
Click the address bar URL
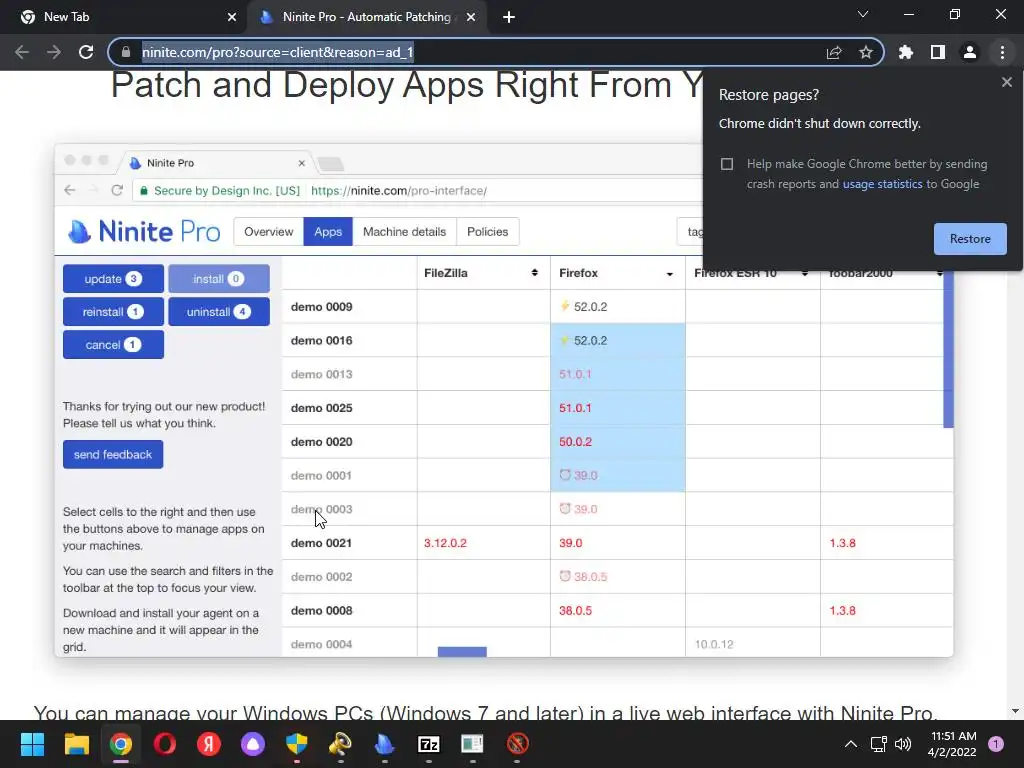click(278, 52)
